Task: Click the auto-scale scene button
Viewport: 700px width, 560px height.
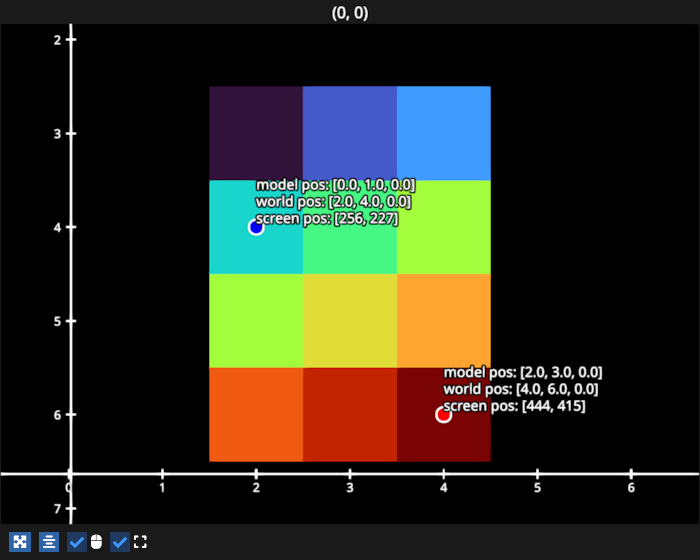Action: pos(20,542)
